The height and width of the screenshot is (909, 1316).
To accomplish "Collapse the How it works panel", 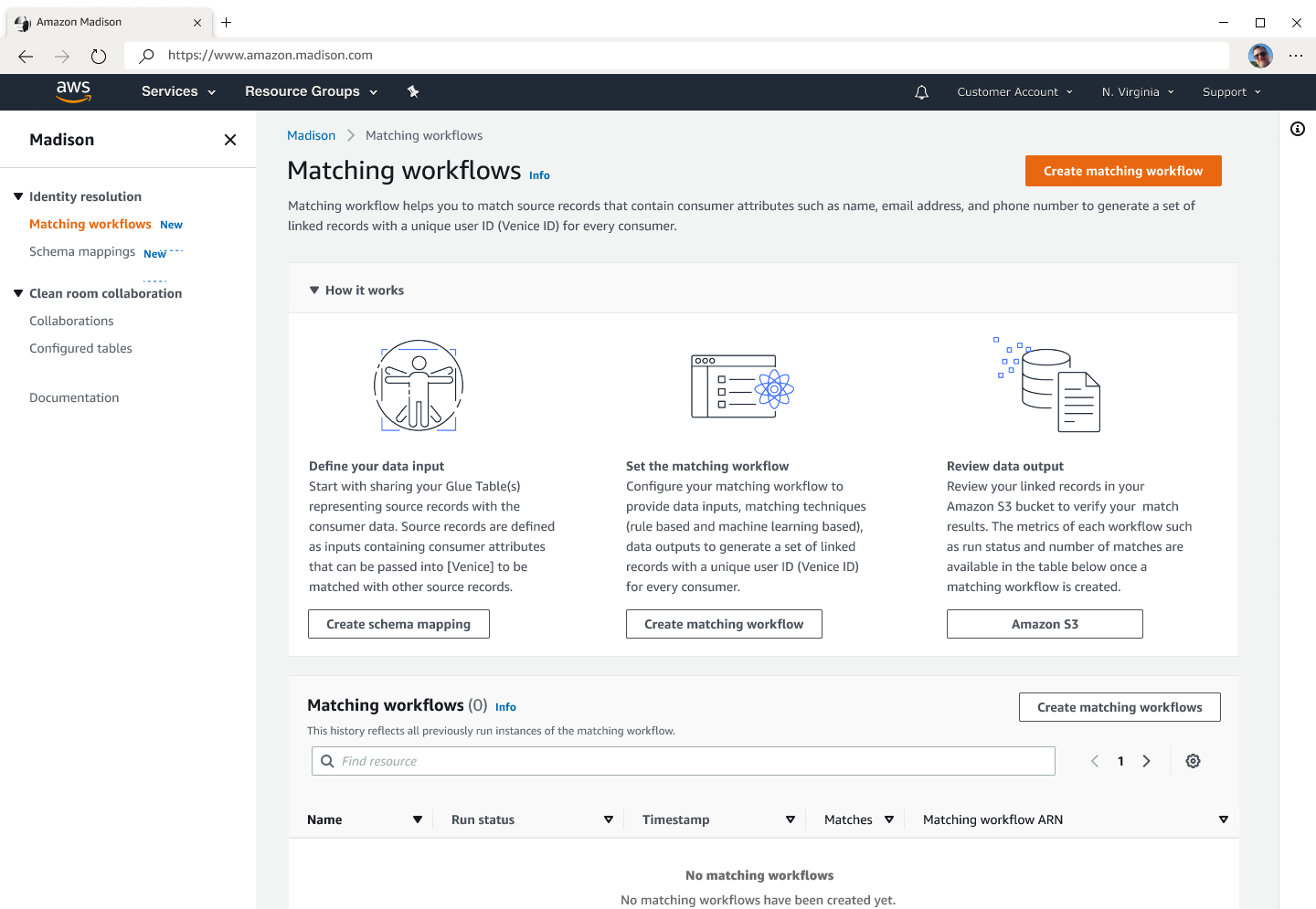I will 314,291.
